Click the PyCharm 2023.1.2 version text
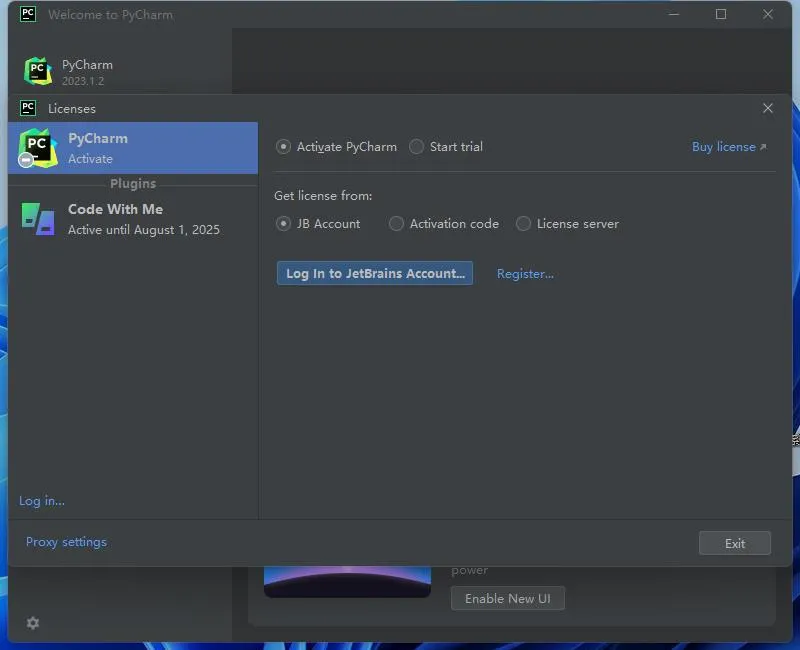The height and width of the screenshot is (650, 800). (x=83, y=81)
